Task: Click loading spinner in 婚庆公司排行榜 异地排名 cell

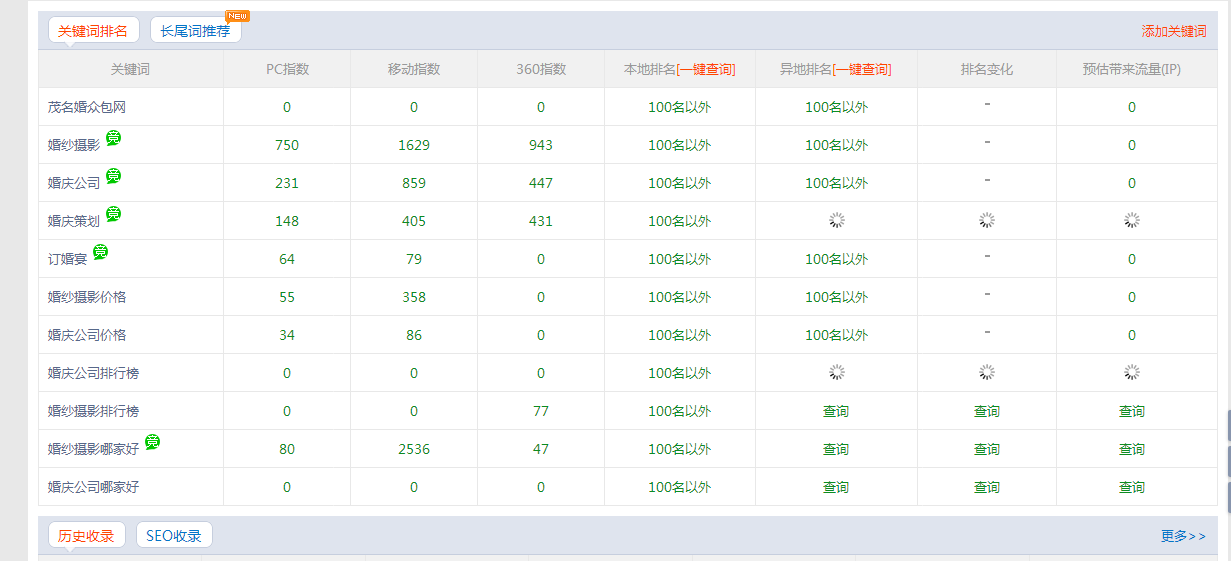Action: (x=836, y=373)
